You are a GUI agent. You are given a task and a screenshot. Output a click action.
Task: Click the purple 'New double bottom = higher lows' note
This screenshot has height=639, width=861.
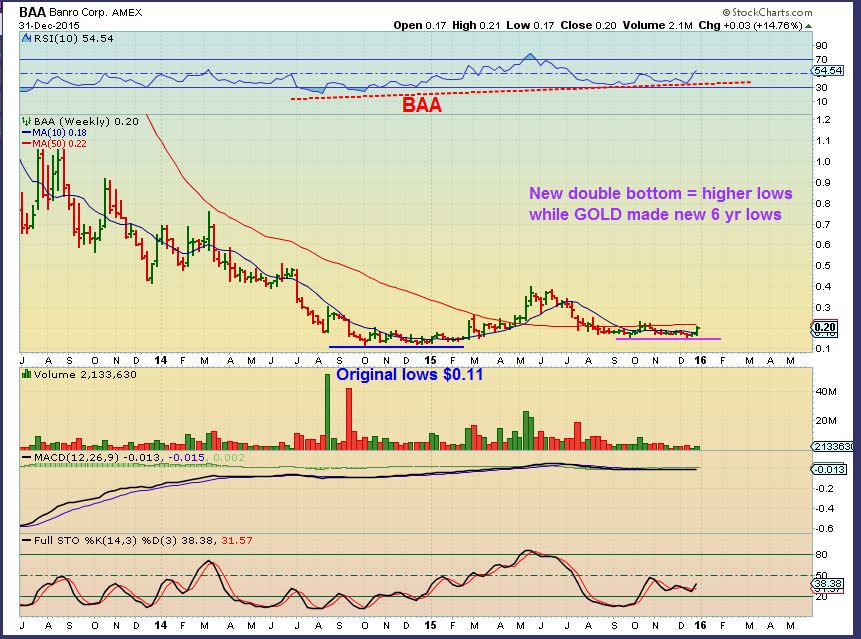[661, 193]
